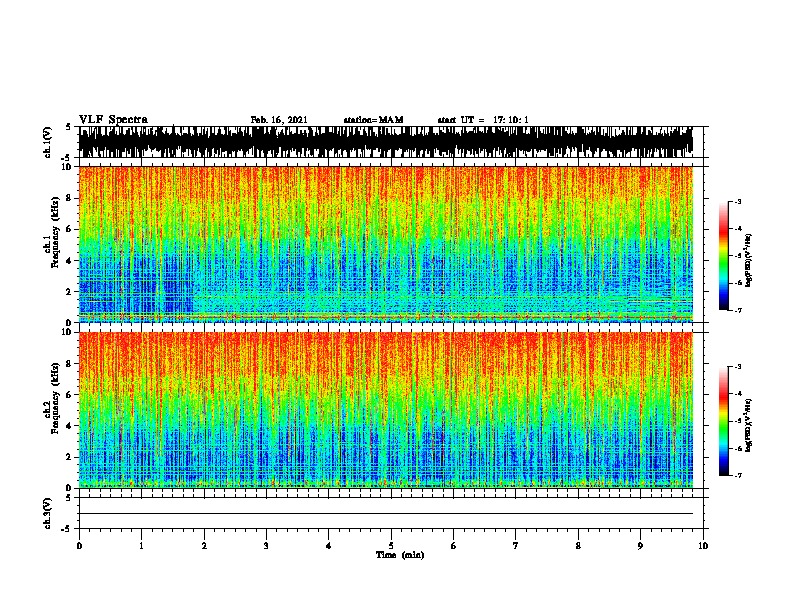Click the "8" kHz tick of ch.2 spectrogram
Image resolution: width=792 pixels, height=612 pixels.
tap(69, 363)
